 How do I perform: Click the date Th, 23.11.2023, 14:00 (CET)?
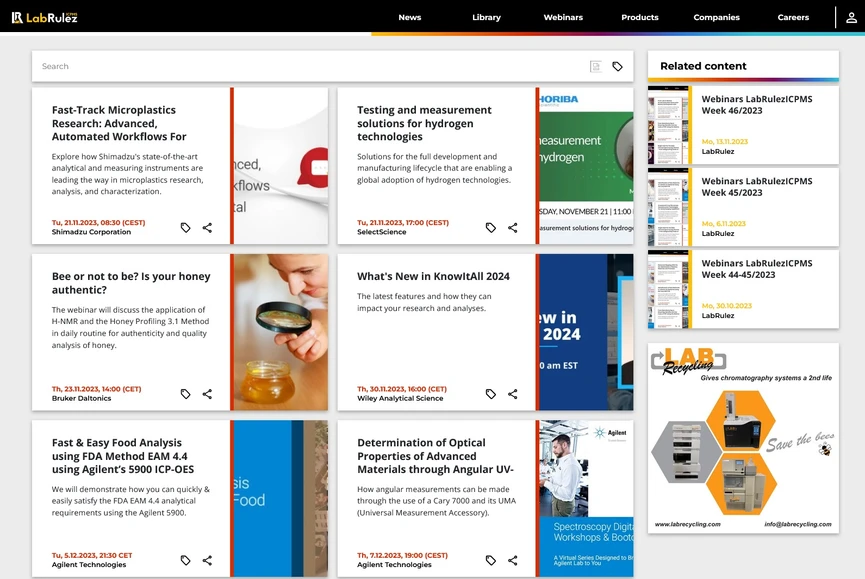(97, 389)
